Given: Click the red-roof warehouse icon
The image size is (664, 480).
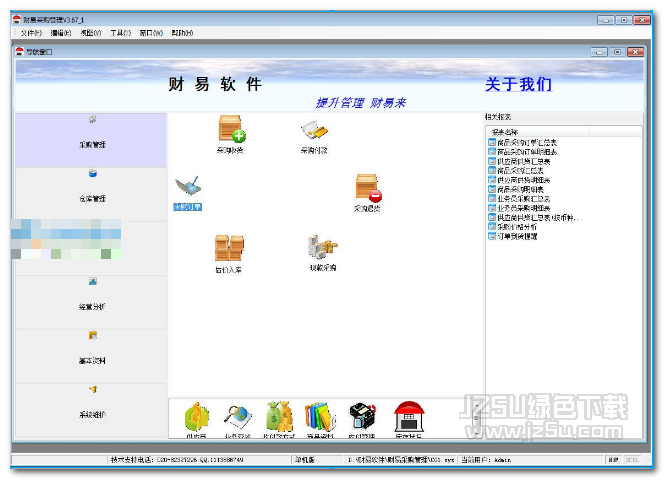Looking at the screenshot, I should tap(408, 417).
